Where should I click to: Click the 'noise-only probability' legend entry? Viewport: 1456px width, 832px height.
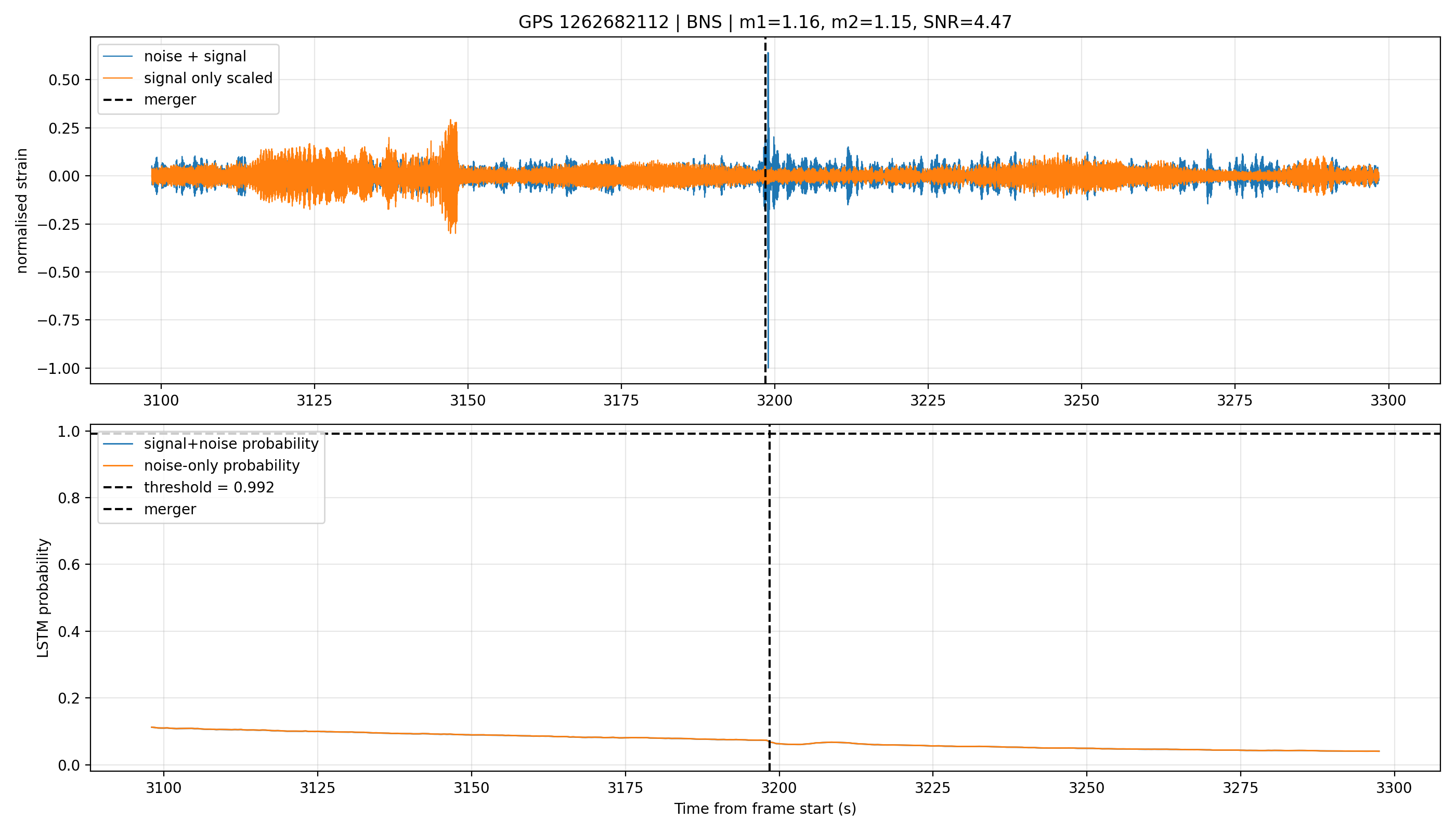[x=201, y=466]
